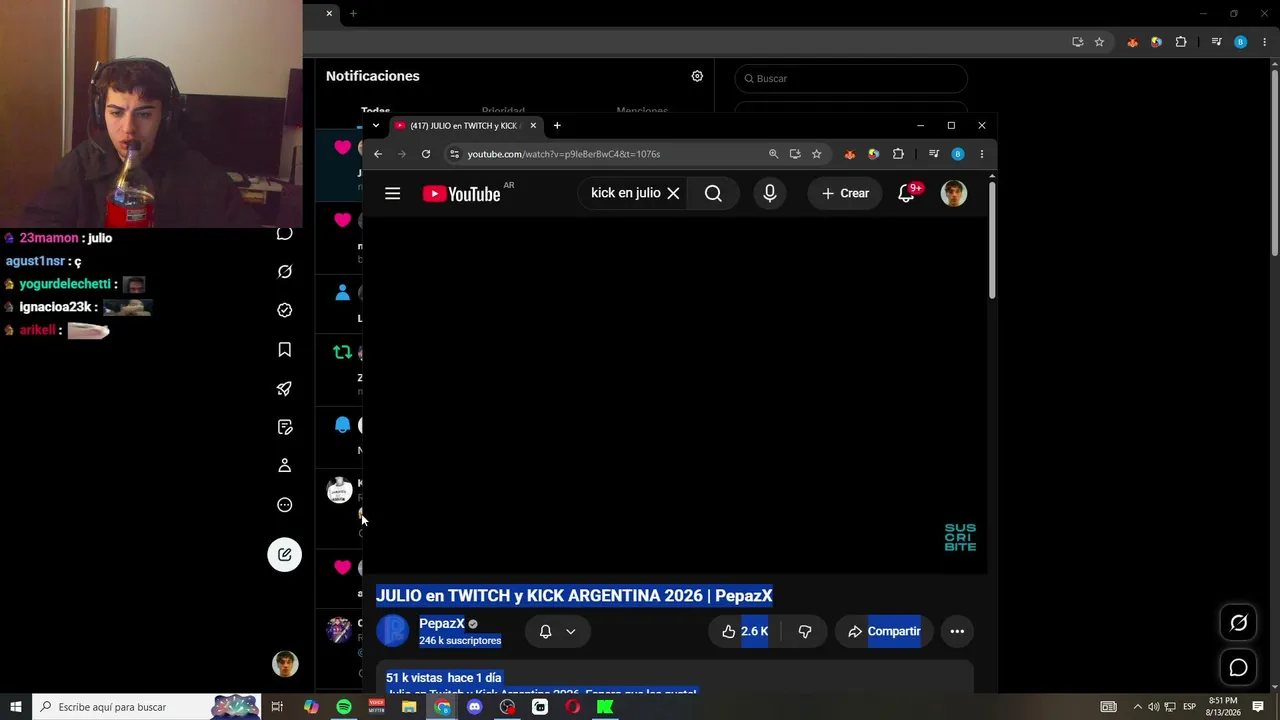Click the video title 'JULIO en TWITCH y KICK ARGENTINA 2026'
The image size is (1280, 720).
tap(574, 596)
